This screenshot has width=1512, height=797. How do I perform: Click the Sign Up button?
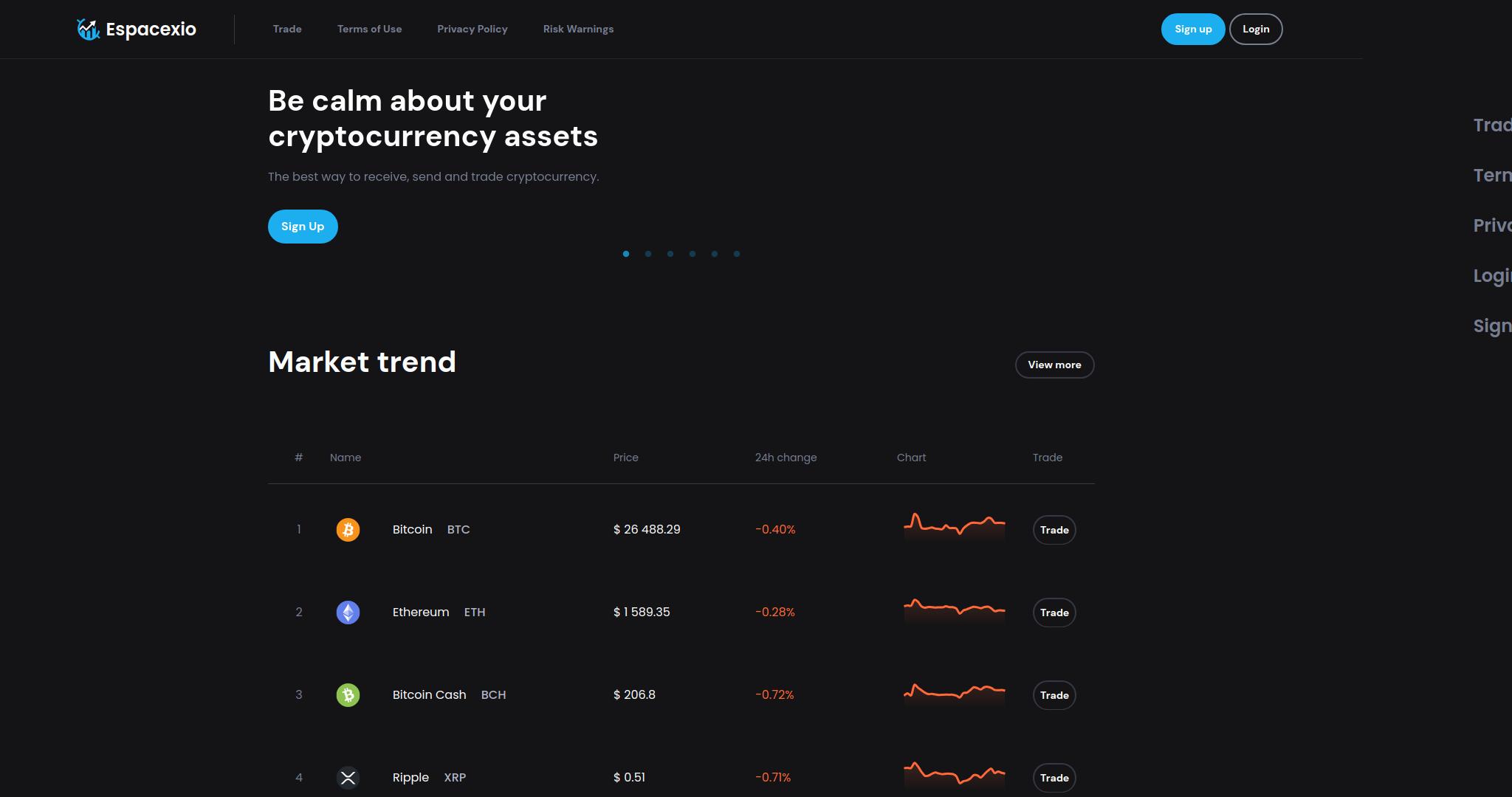302,226
